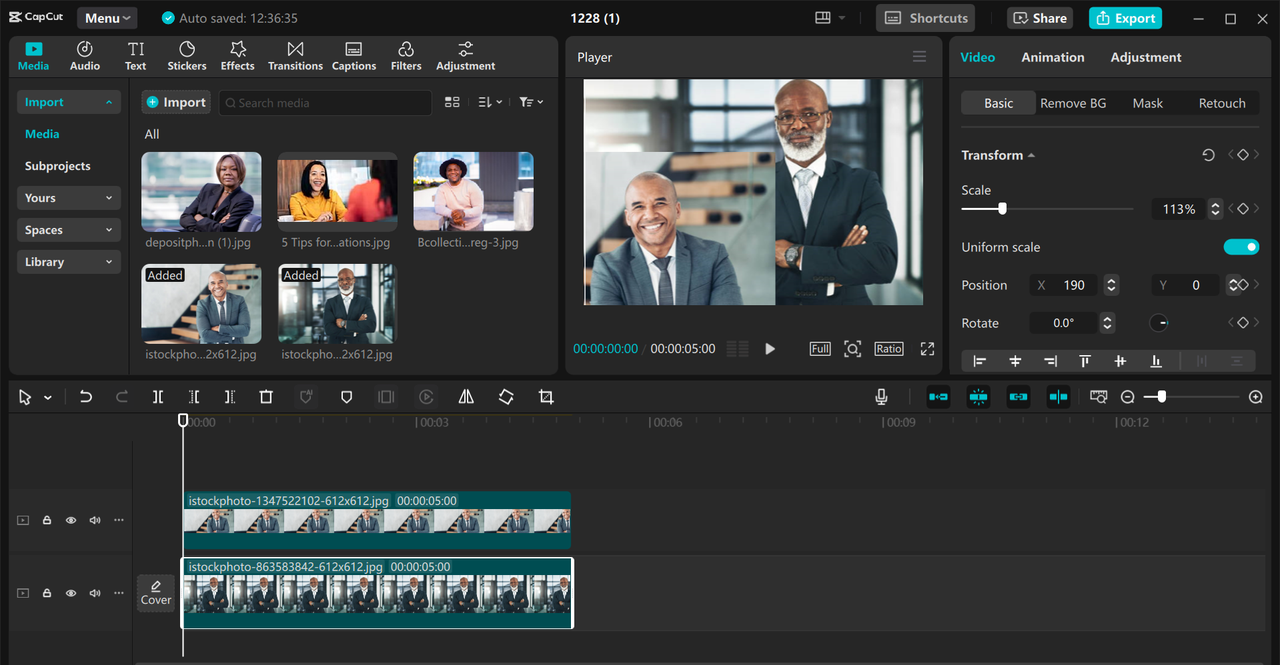Click the Export button
This screenshot has height=665, width=1280.
coord(1125,18)
